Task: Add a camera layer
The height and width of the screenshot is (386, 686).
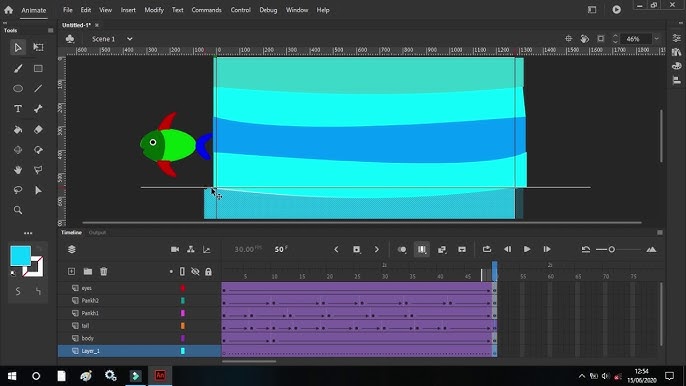Action: coord(175,249)
